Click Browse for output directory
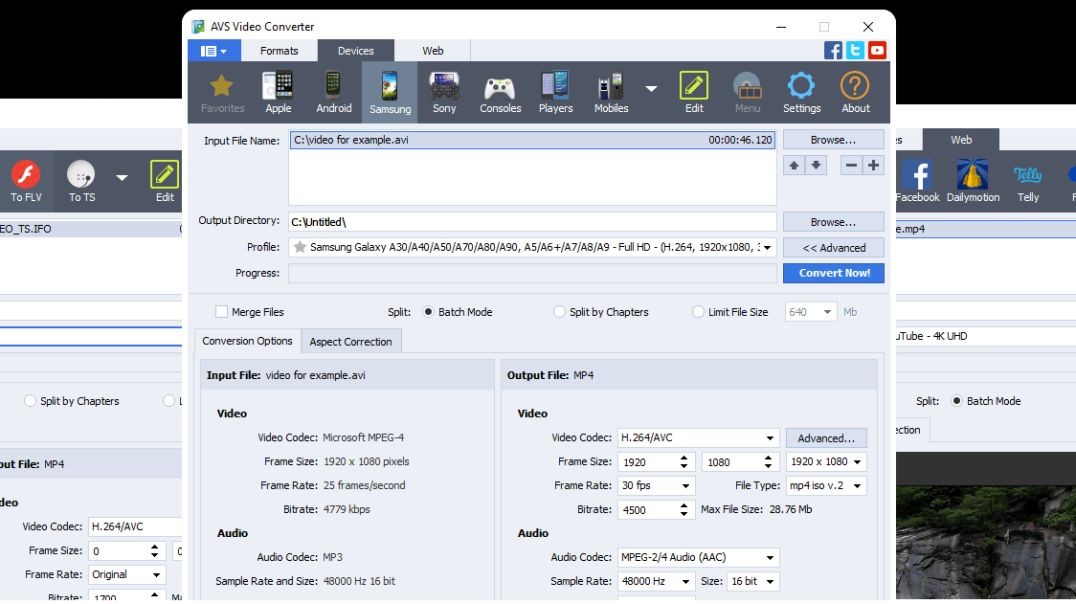 [833, 222]
